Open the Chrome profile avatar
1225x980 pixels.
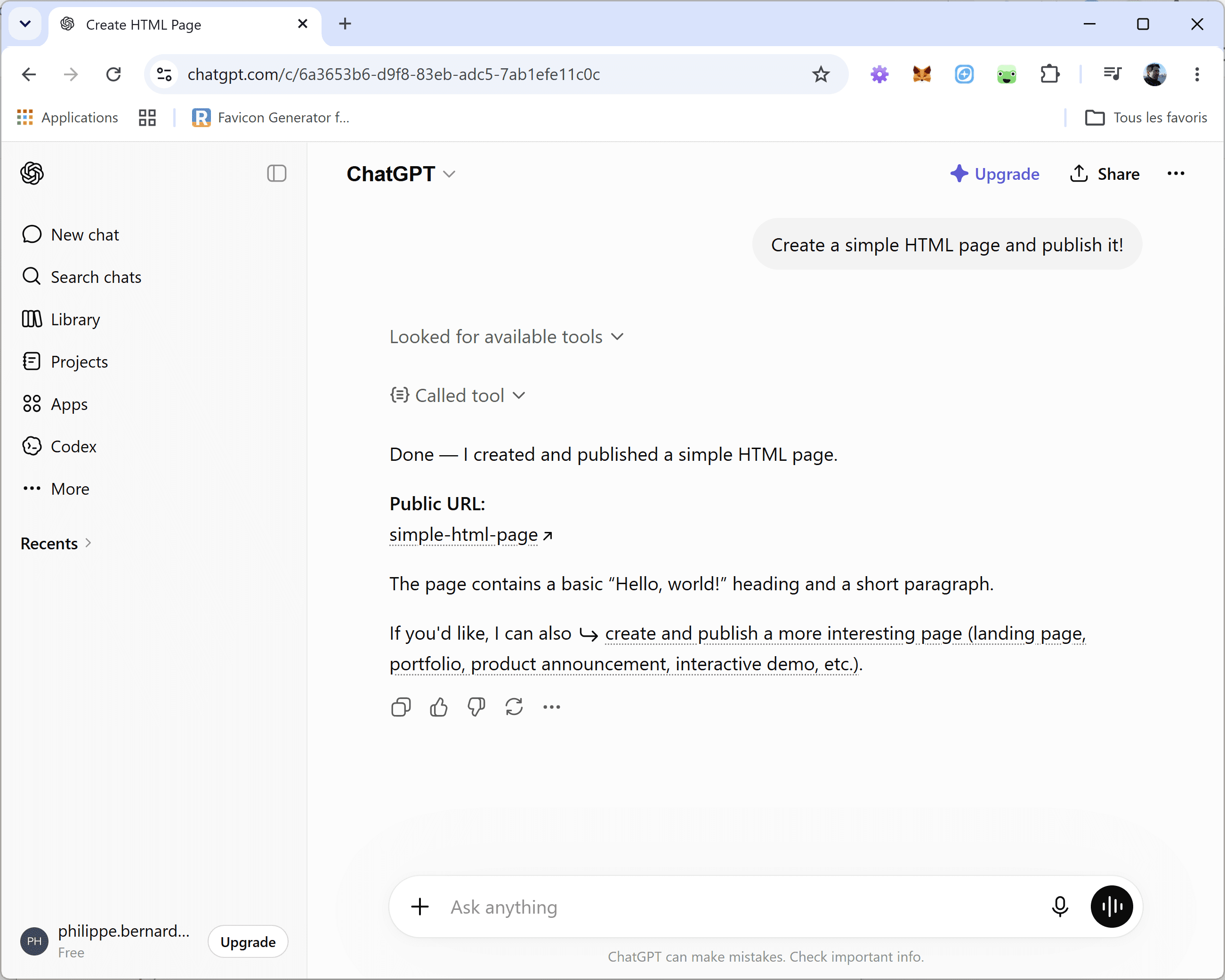[x=1154, y=74]
